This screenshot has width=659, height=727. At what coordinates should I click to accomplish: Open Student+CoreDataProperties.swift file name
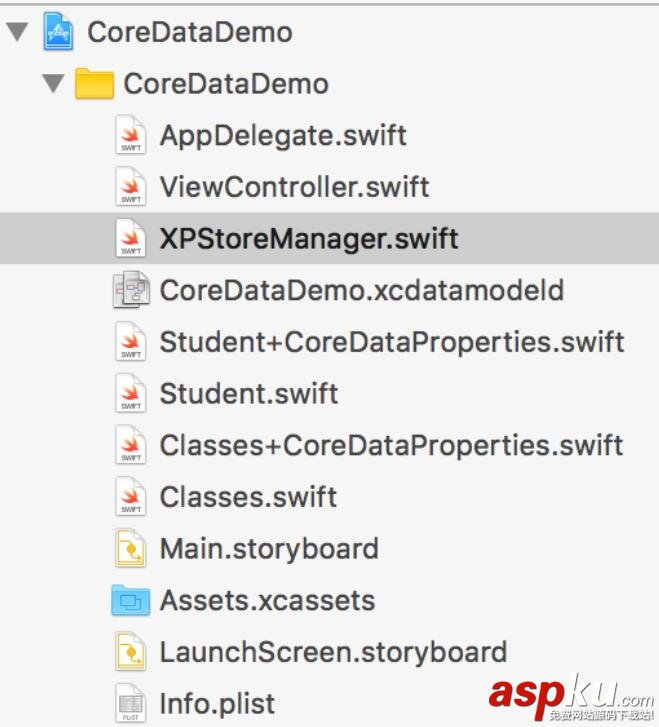392,343
